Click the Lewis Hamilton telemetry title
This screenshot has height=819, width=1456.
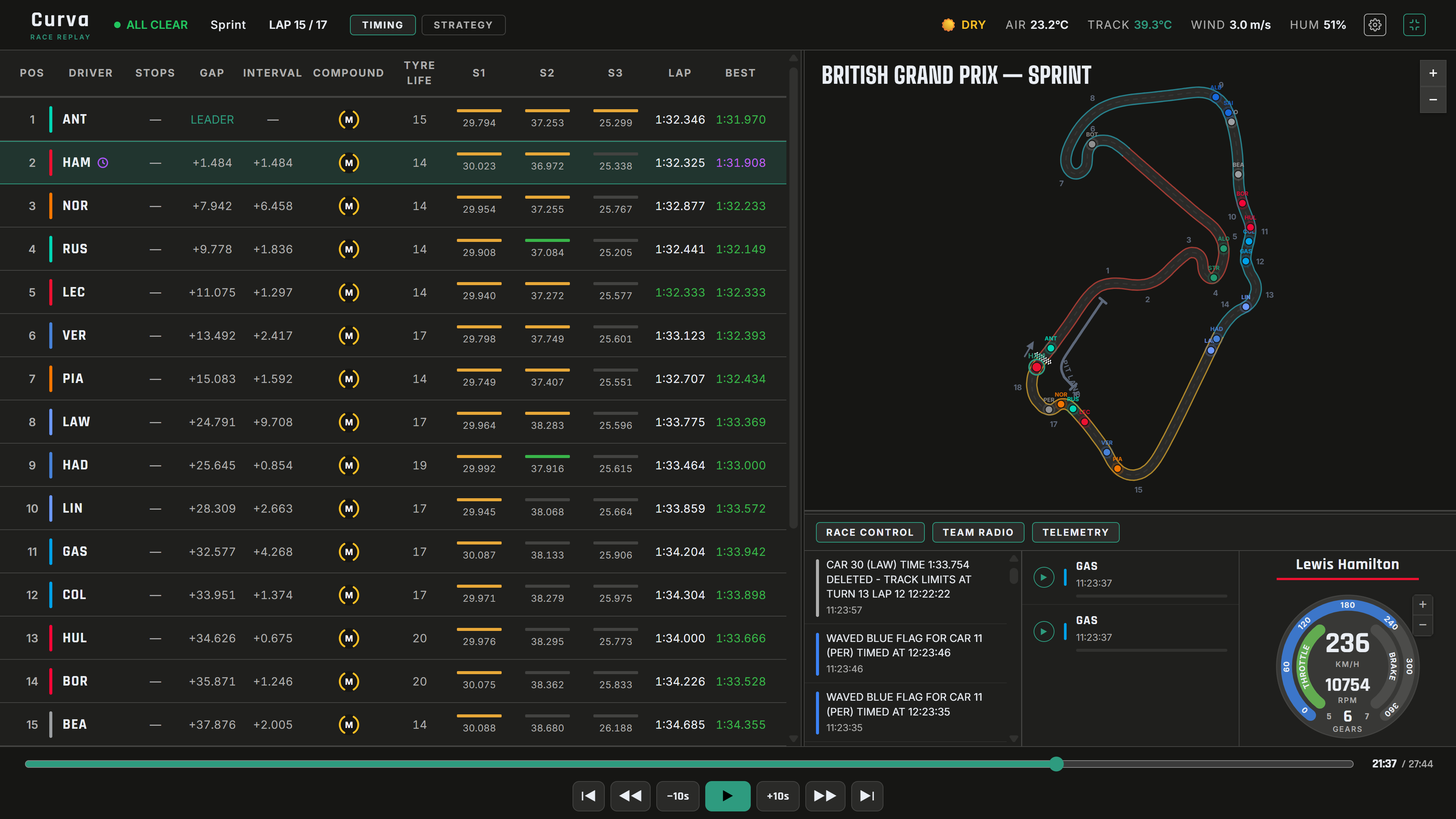(x=1347, y=565)
